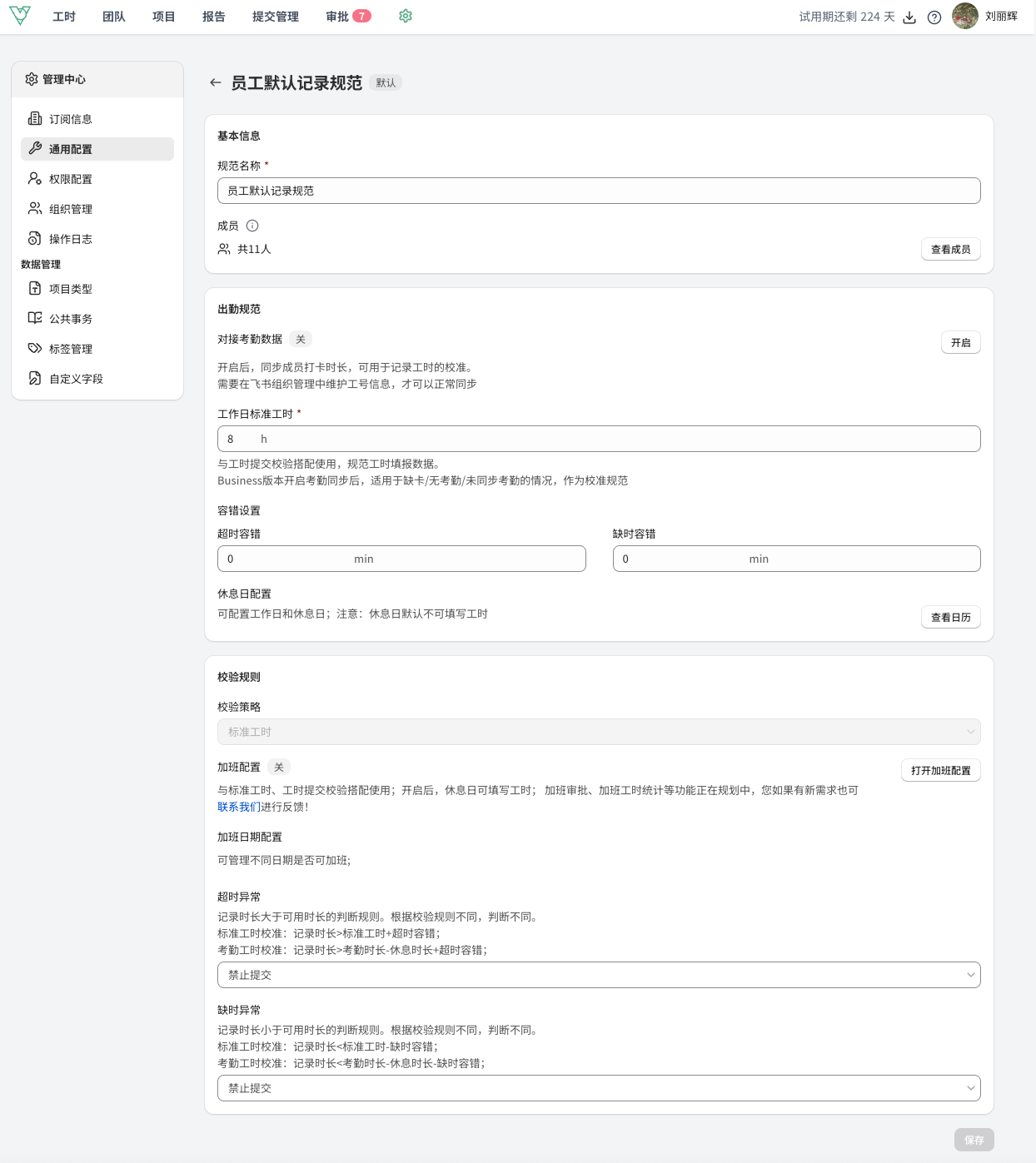Click the 超时容错 minutes input field

401,559
